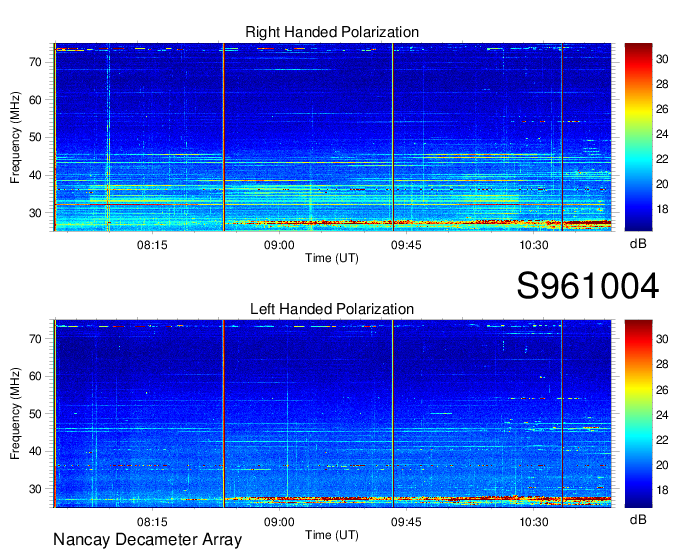Click the dB unit label under bottom color bar
The height and width of the screenshot is (552, 680).
coord(638,519)
